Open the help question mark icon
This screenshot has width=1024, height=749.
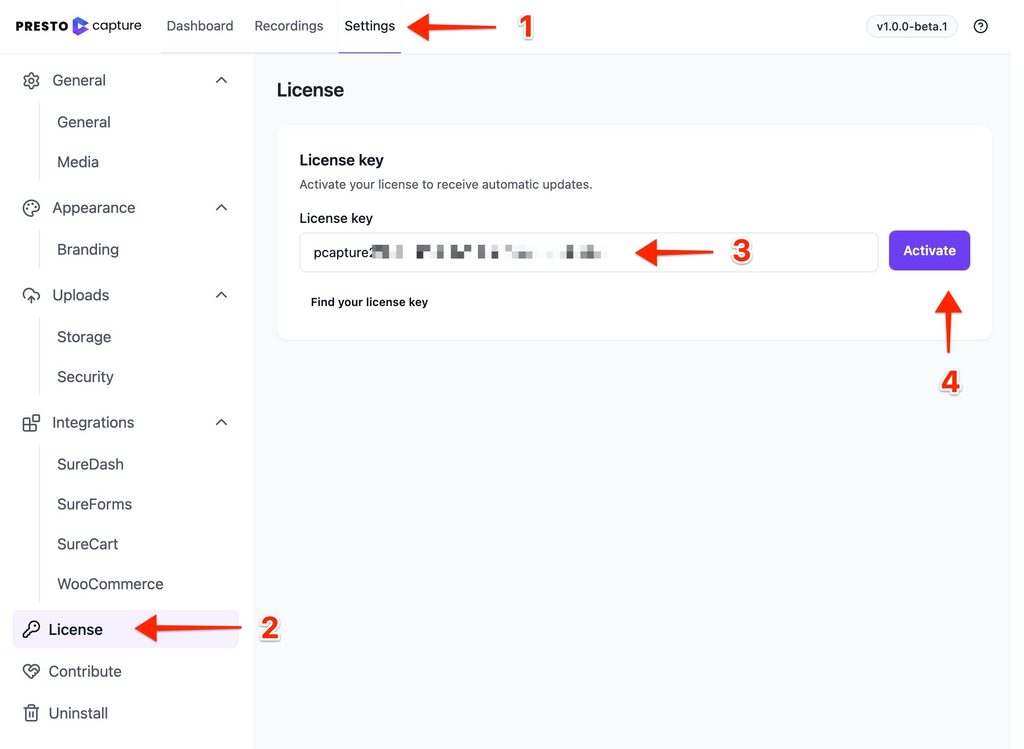(980, 26)
